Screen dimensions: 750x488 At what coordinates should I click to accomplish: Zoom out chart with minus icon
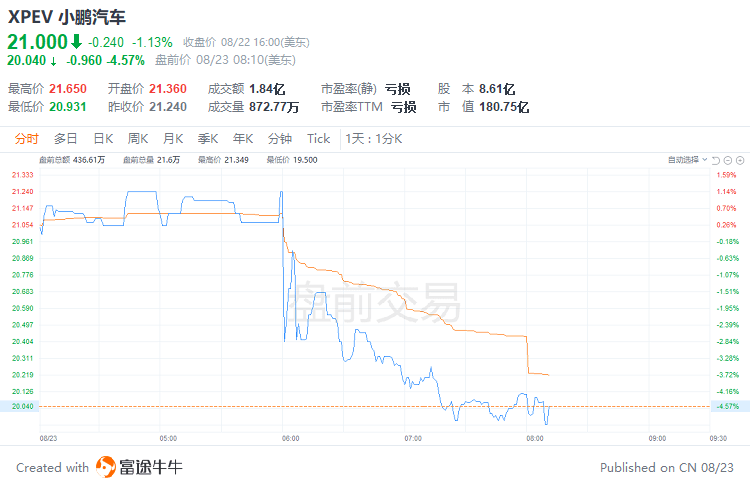[x=728, y=160]
